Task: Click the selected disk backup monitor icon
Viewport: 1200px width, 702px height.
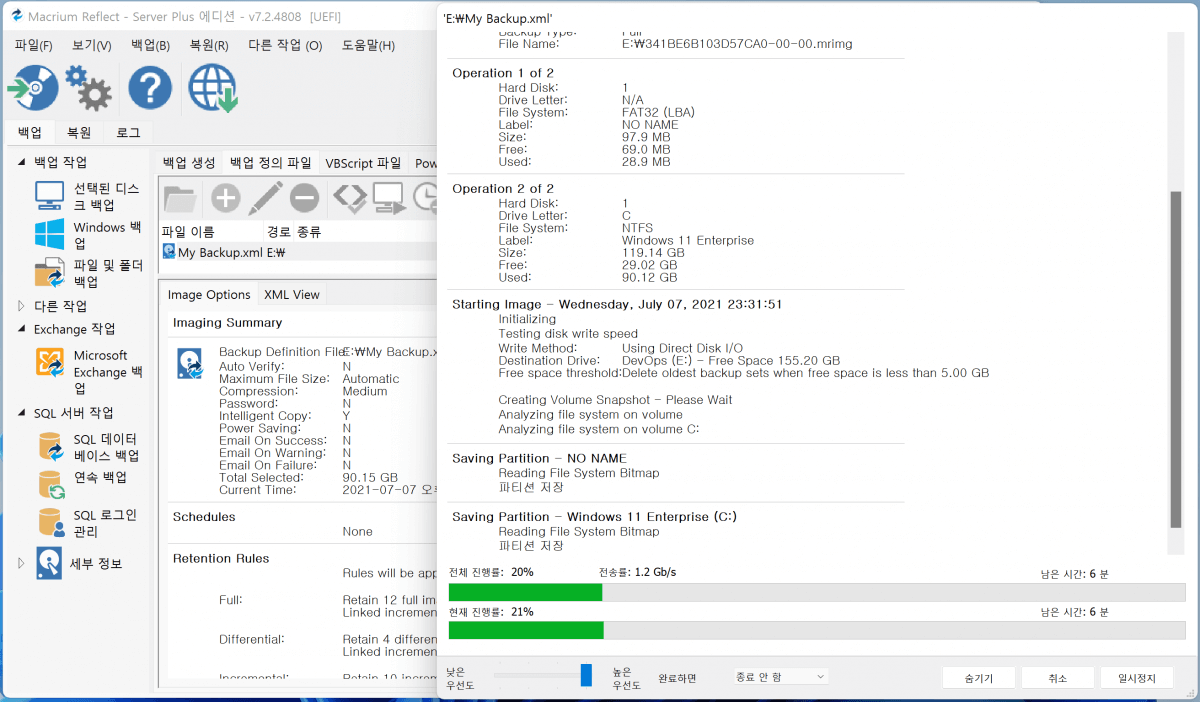Action: click(x=50, y=197)
